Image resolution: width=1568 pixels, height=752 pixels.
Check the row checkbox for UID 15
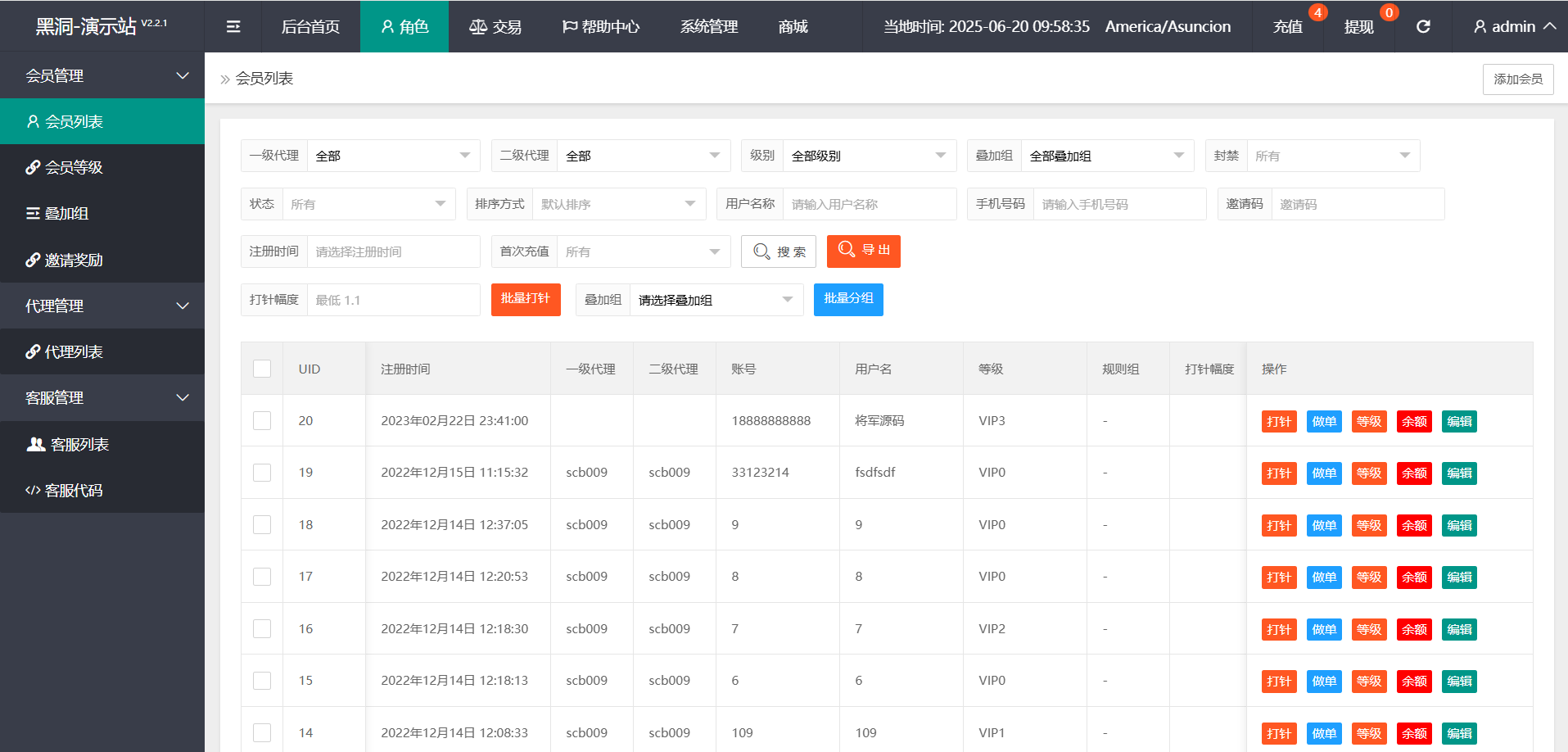point(262,681)
